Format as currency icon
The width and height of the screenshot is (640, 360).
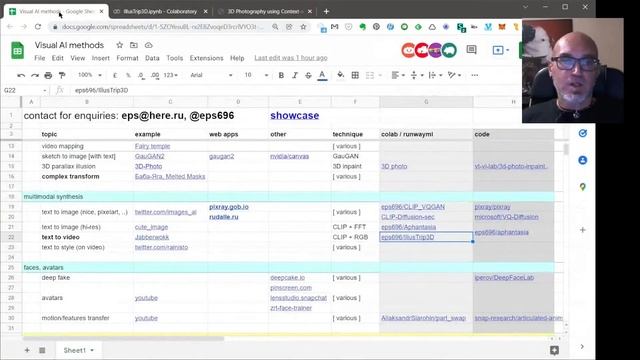click(115, 76)
